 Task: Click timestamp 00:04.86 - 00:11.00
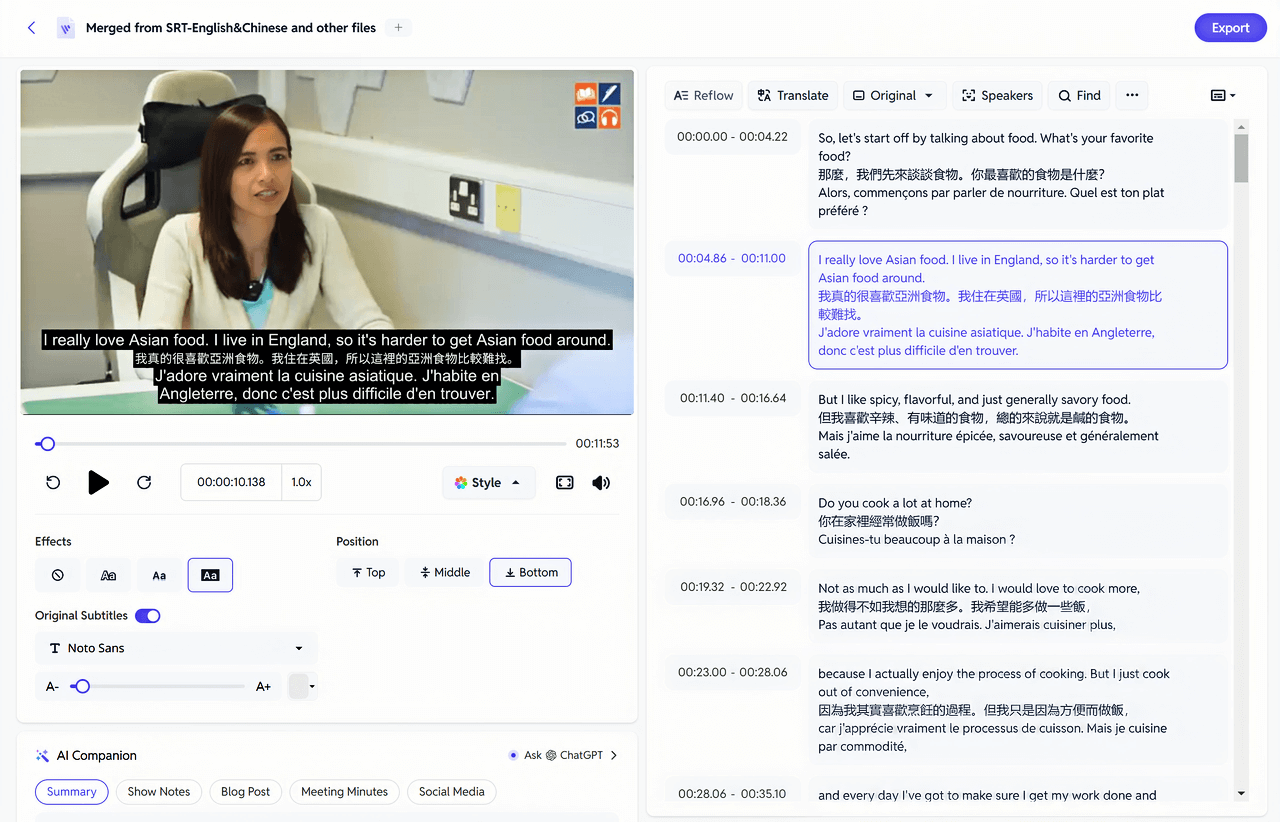(732, 258)
